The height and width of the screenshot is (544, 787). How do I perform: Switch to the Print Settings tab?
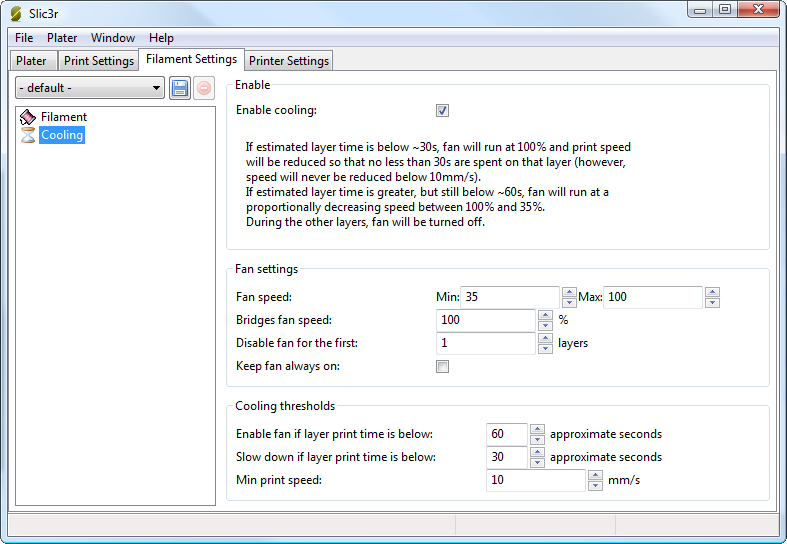pos(99,61)
